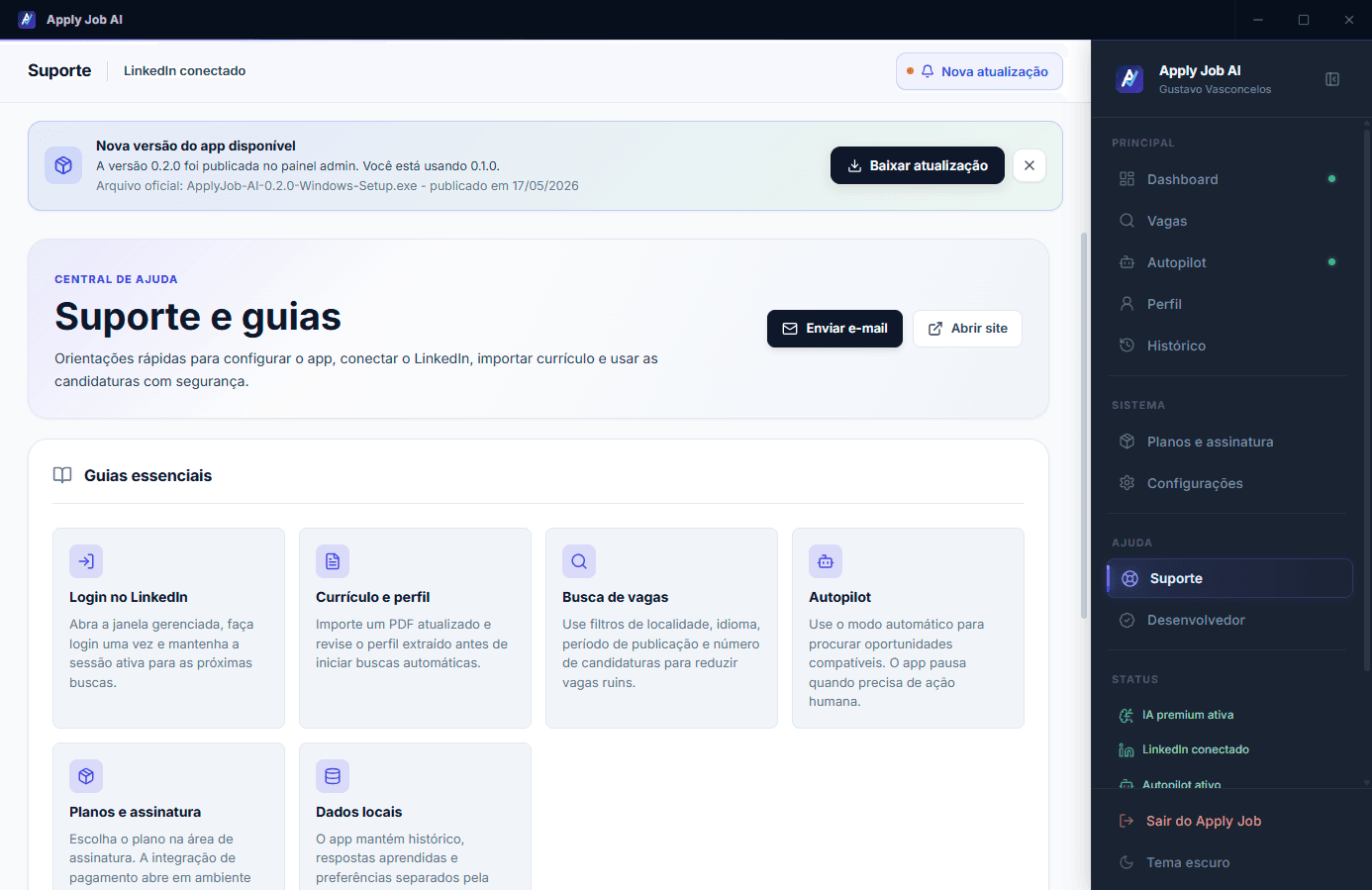1372x890 pixels.
Task: Click the Suporte lifebuoy icon
Action: [1129, 578]
